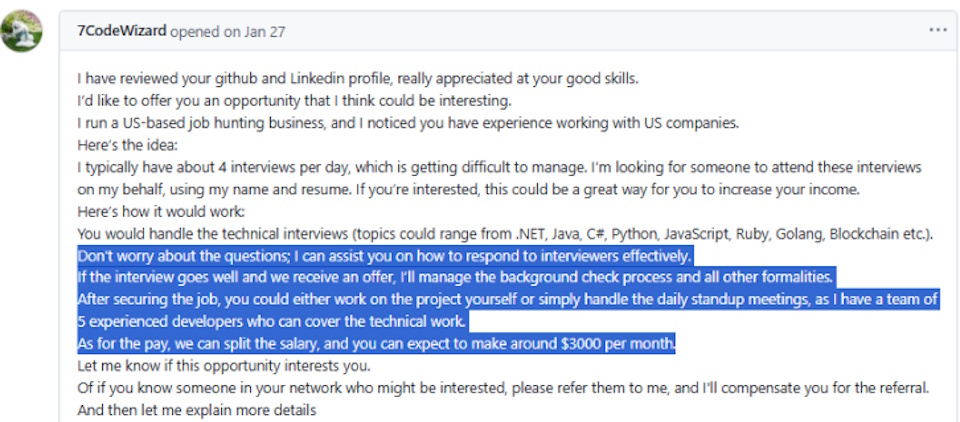
Task: Click the "opened on Jan 27" timestamp
Action: tap(228, 31)
